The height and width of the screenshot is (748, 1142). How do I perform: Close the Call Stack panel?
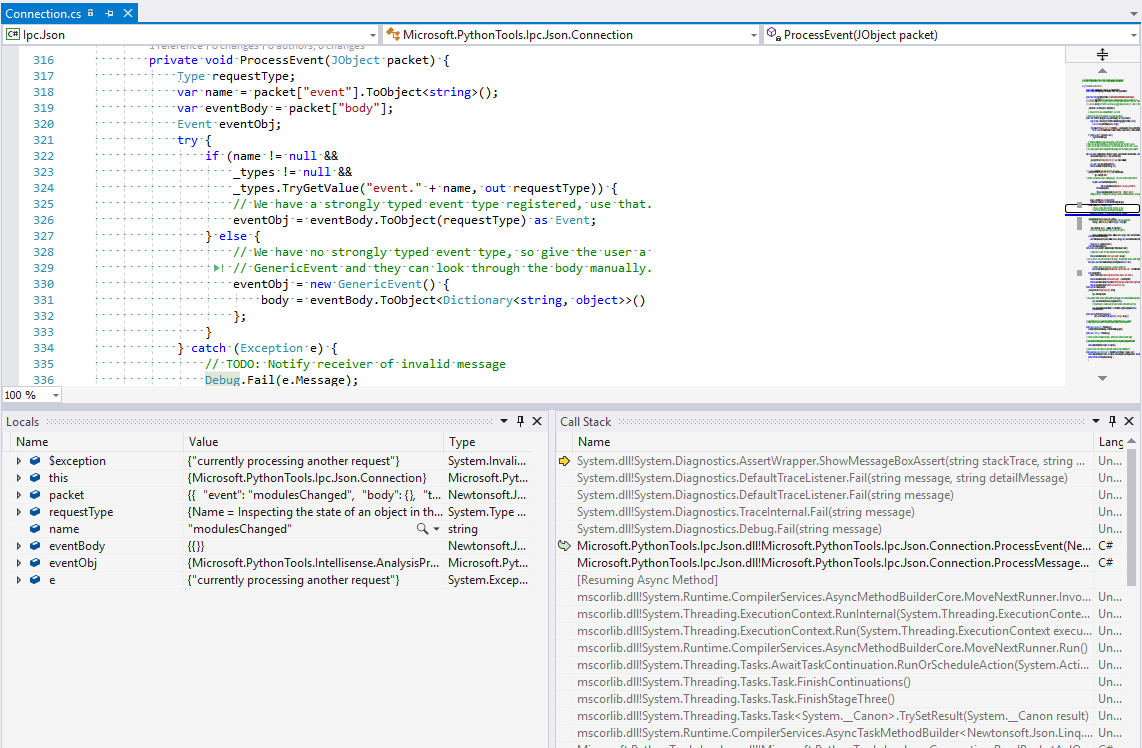pyautogui.click(x=1129, y=422)
